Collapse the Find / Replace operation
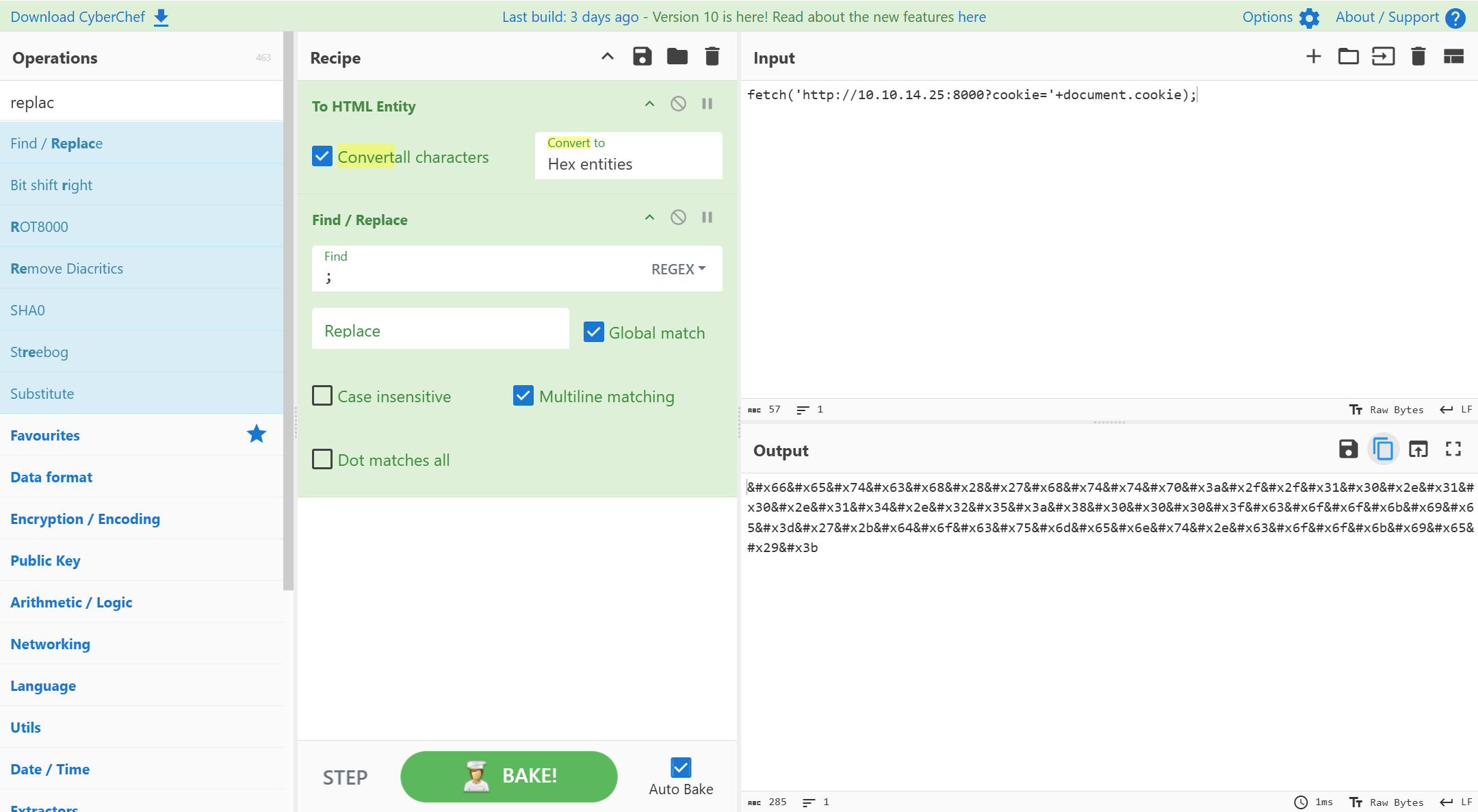1478x812 pixels. [x=649, y=218]
